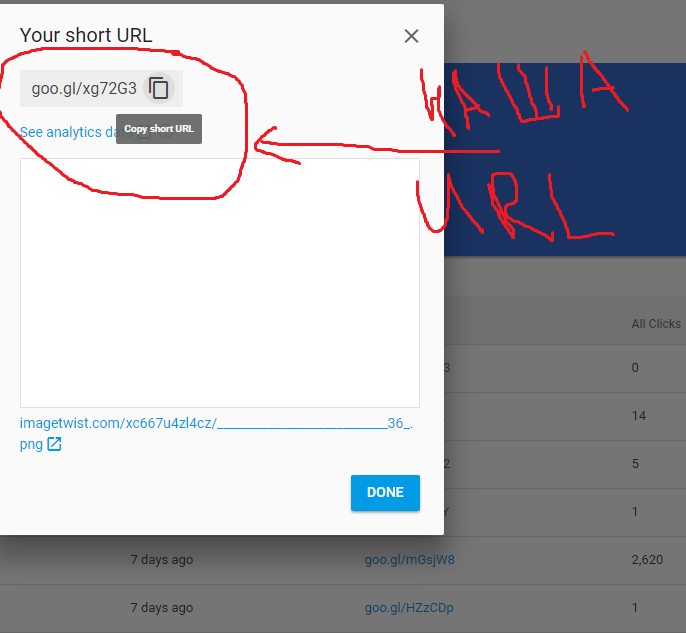
Task: Open the imagetwist.com original URL link
Action: tap(216, 424)
